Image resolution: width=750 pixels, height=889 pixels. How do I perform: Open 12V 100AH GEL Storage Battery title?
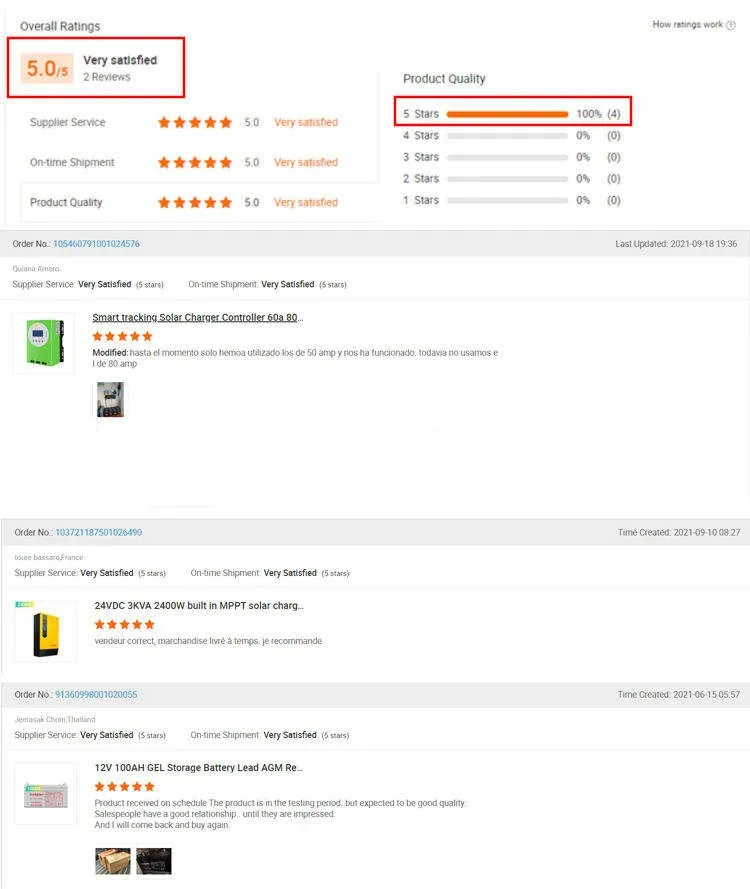pos(198,768)
